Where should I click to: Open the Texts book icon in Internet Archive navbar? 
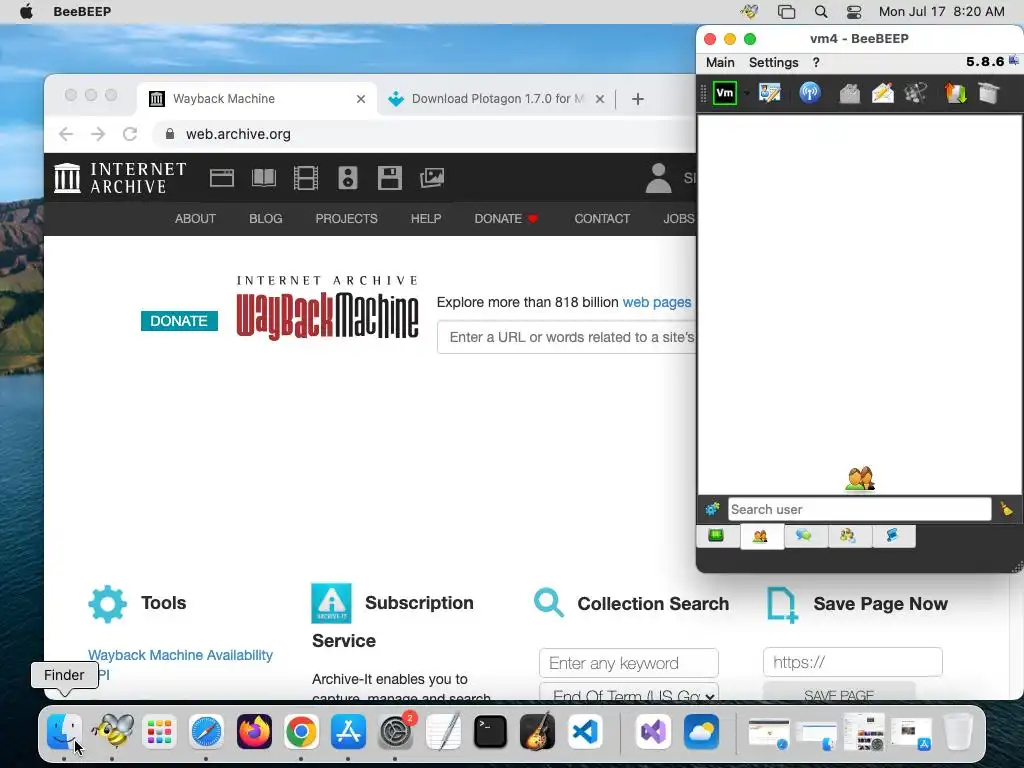pos(264,178)
